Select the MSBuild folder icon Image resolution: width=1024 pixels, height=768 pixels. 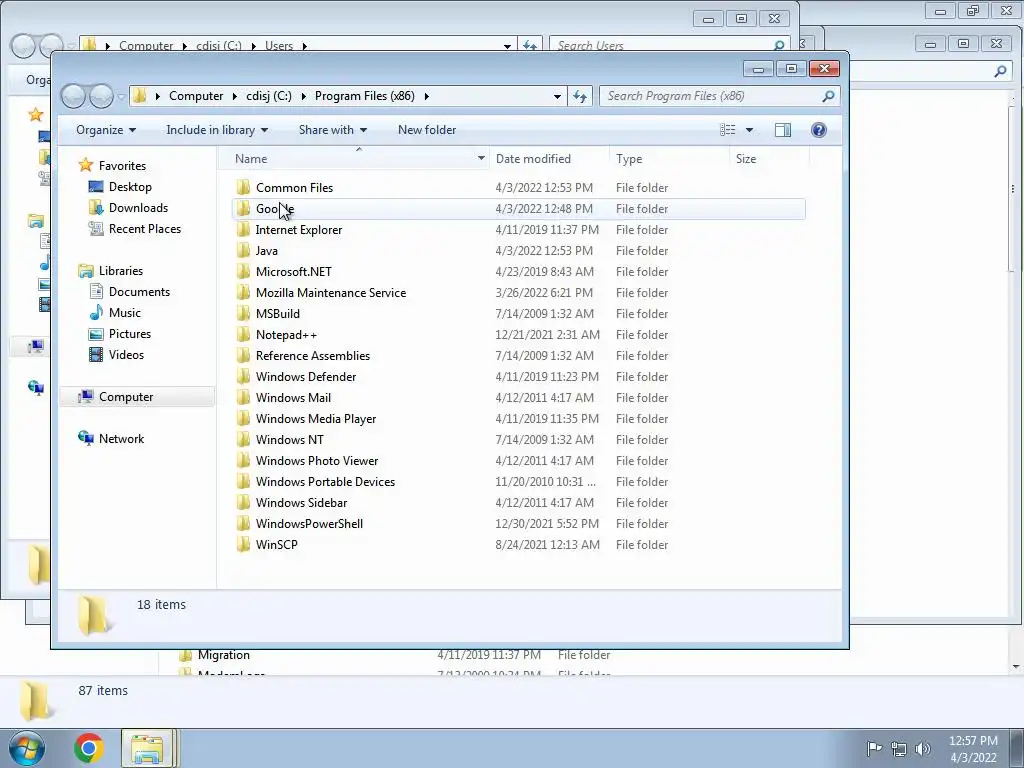(x=243, y=314)
